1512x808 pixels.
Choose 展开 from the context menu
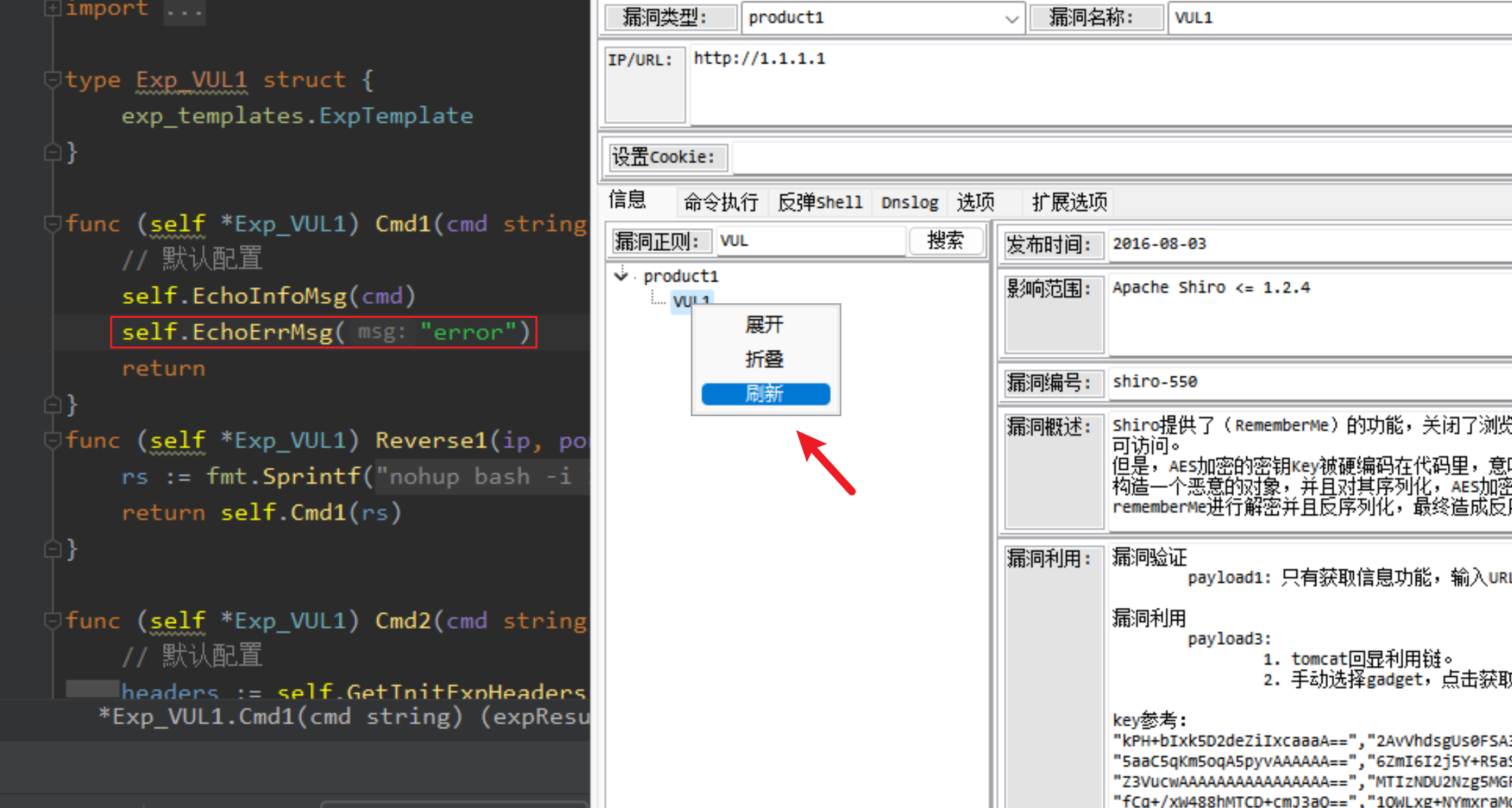tap(765, 324)
